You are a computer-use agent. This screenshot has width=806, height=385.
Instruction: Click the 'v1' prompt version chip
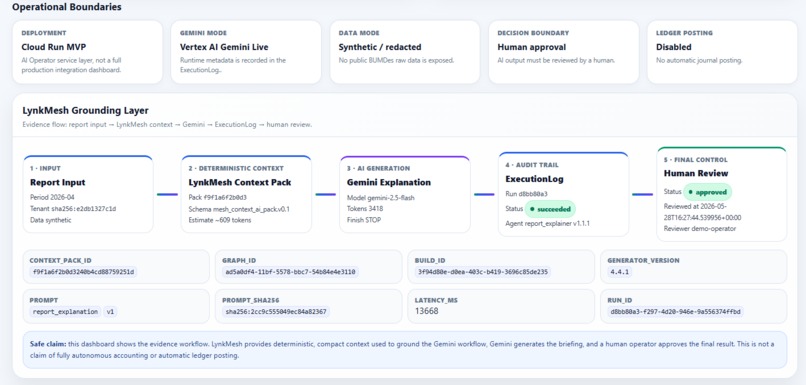coord(111,311)
